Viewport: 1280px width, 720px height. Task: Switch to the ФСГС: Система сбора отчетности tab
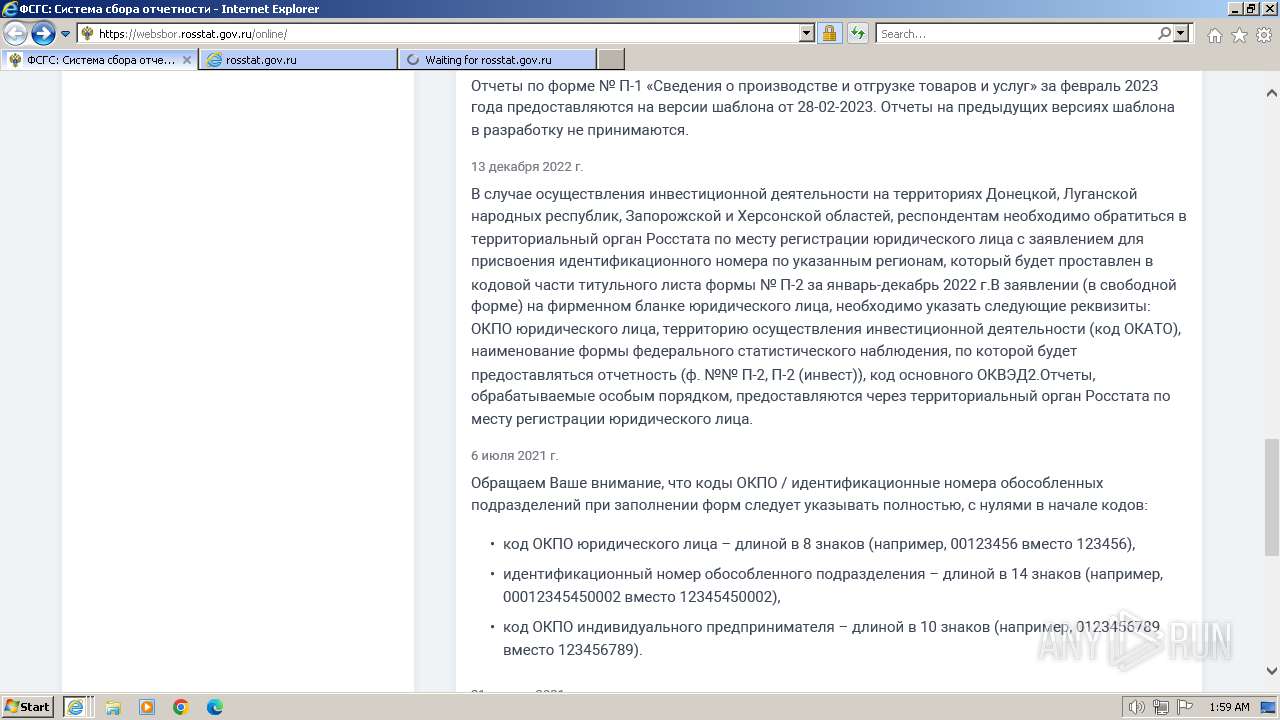(x=99, y=60)
